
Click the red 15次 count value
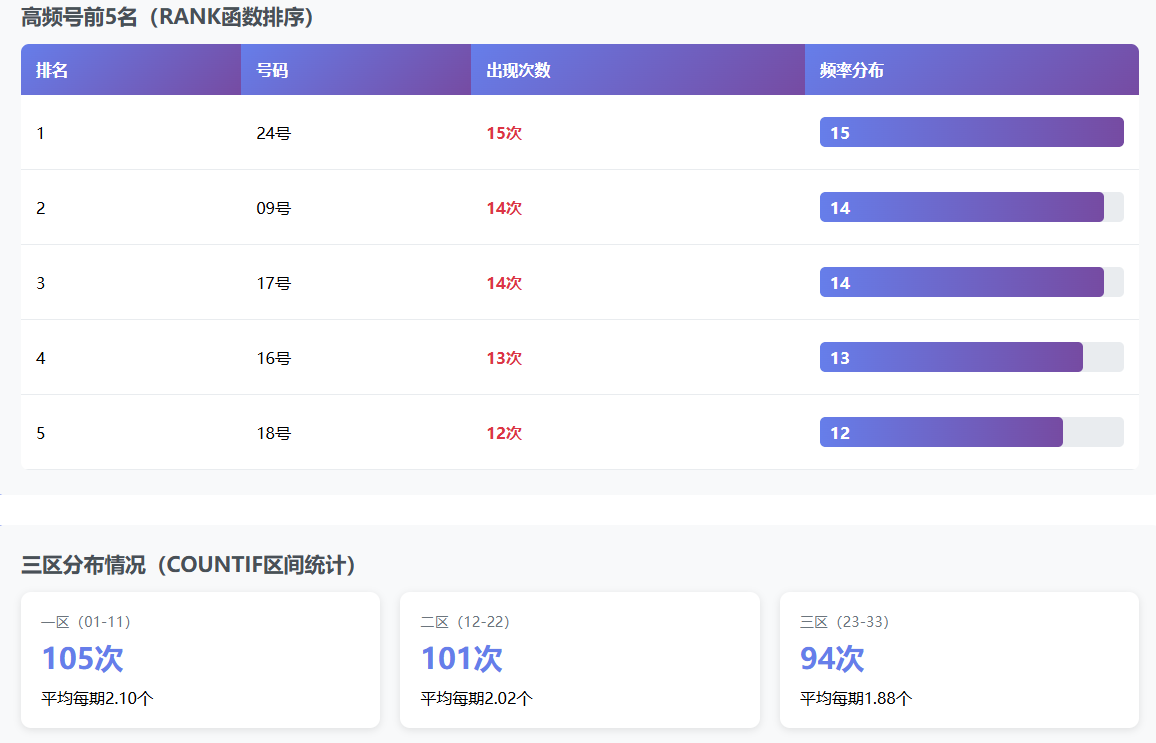pyautogui.click(x=504, y=133)
